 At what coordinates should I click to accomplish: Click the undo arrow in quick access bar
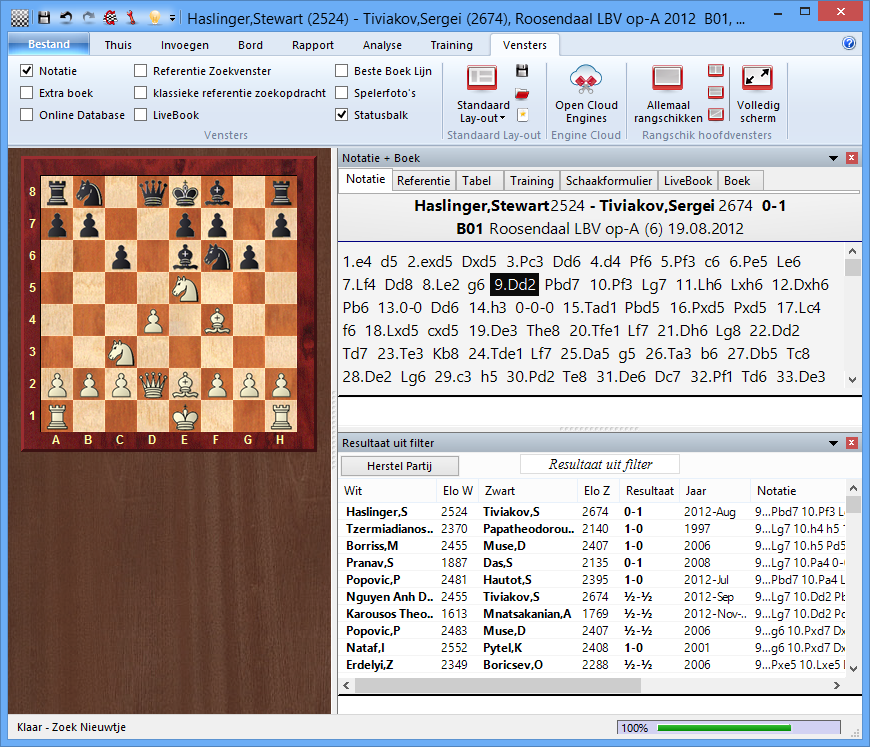tap(66, 17)
